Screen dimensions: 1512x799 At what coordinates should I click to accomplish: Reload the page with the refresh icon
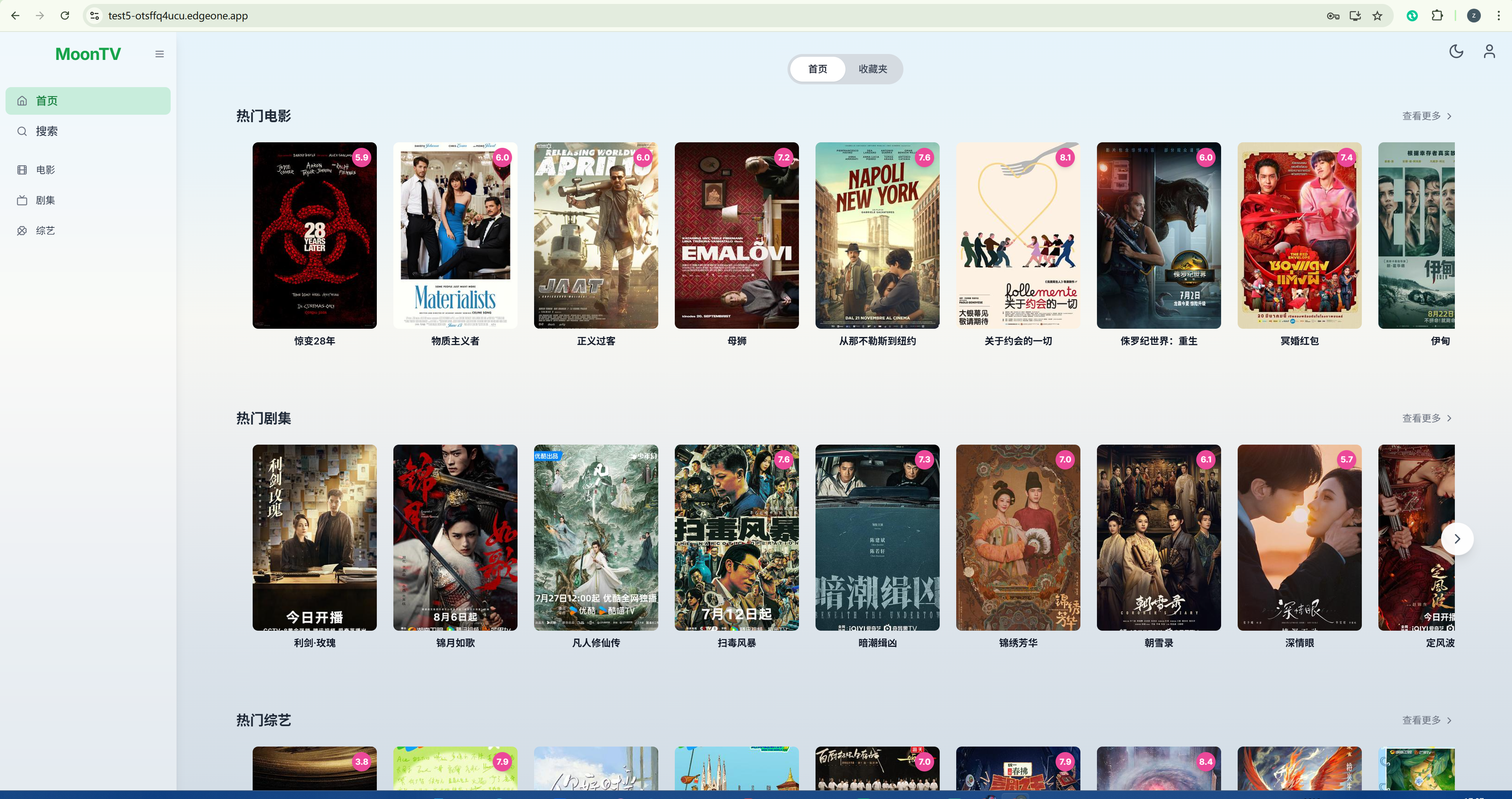point(65,16)
